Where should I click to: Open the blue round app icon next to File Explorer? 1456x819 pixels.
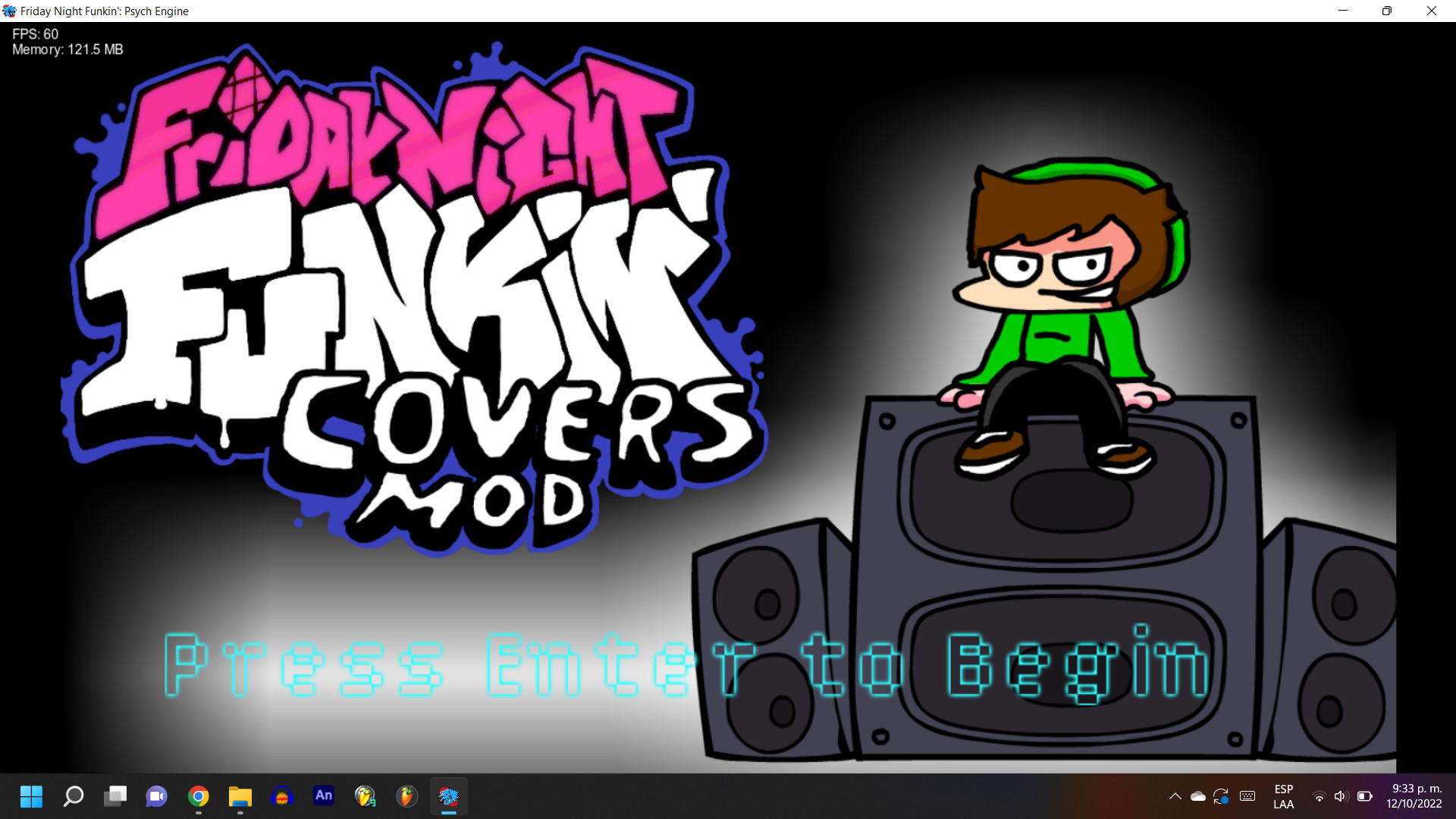[282, 796]
